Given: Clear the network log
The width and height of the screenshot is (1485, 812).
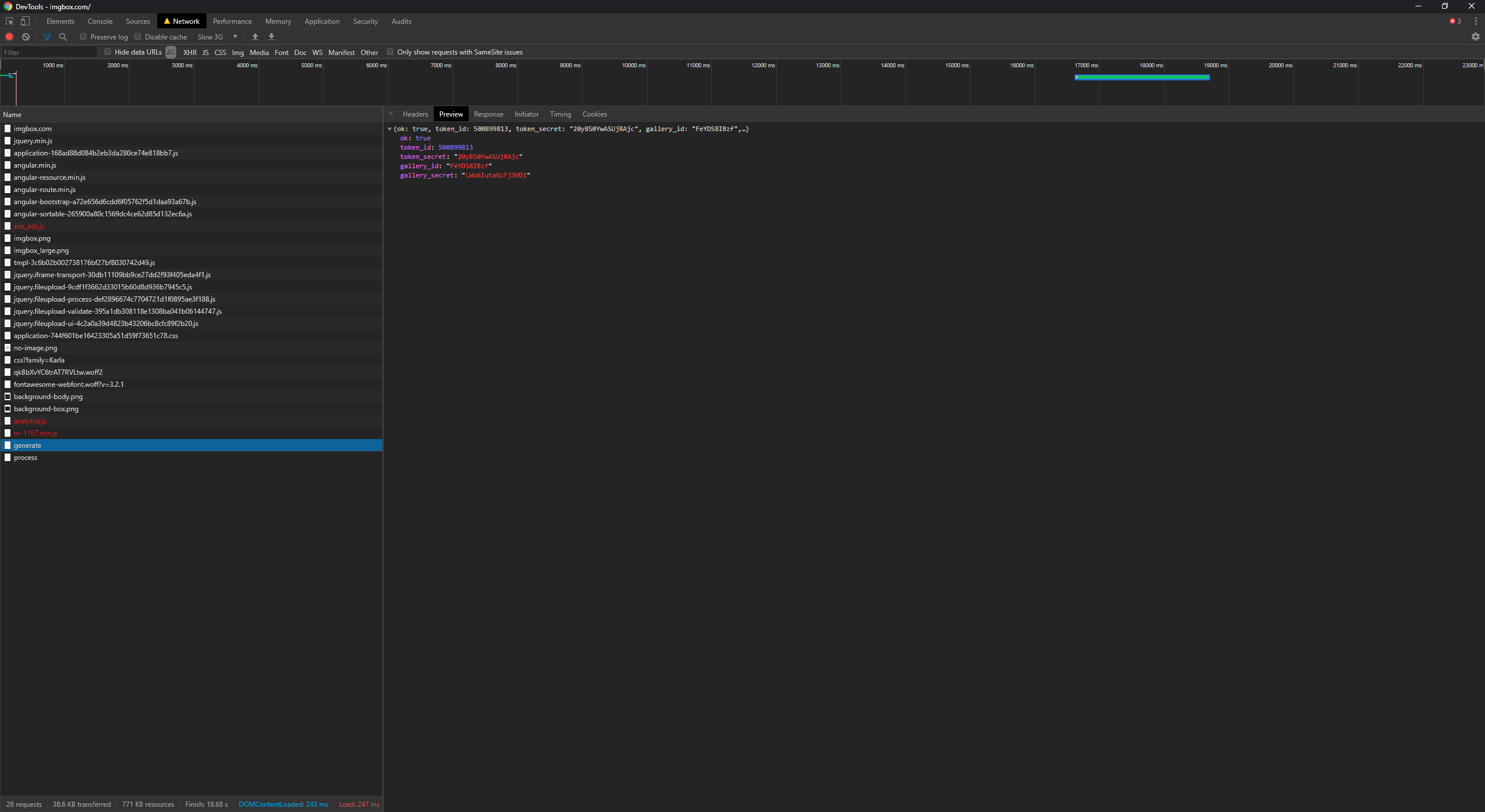Looking at the screenshot, I should [26, 37].
